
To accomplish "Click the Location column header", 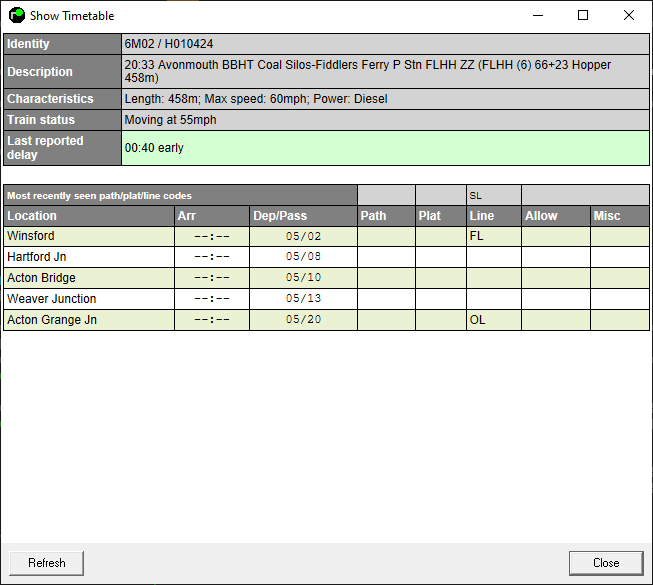I will point(88,216).
